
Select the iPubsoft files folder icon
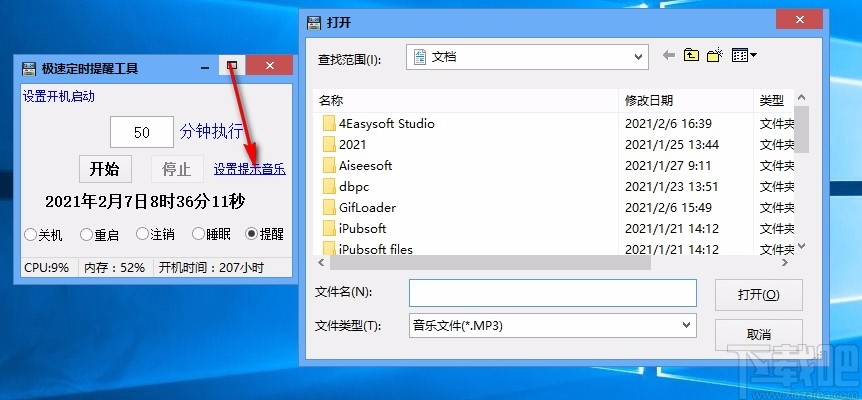coord(329,248)
